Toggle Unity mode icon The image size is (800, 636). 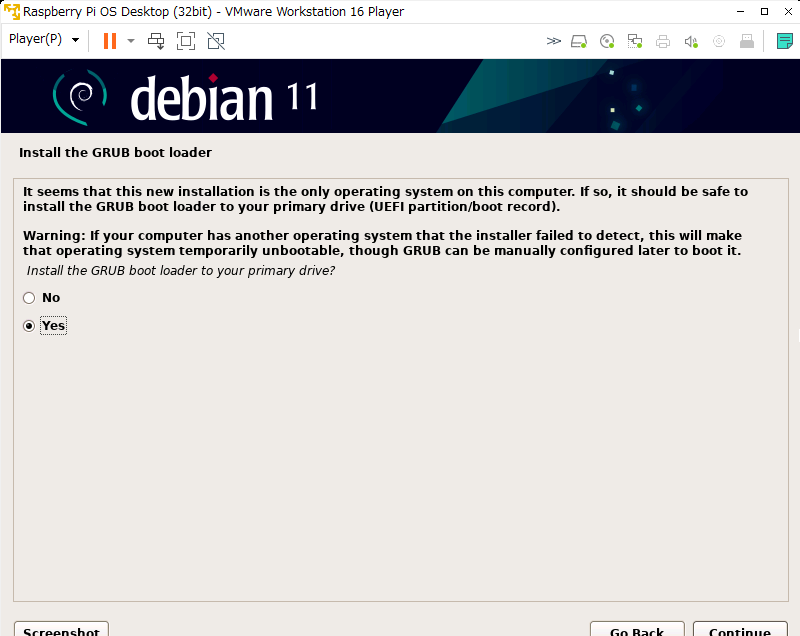(x=216, y=41)
